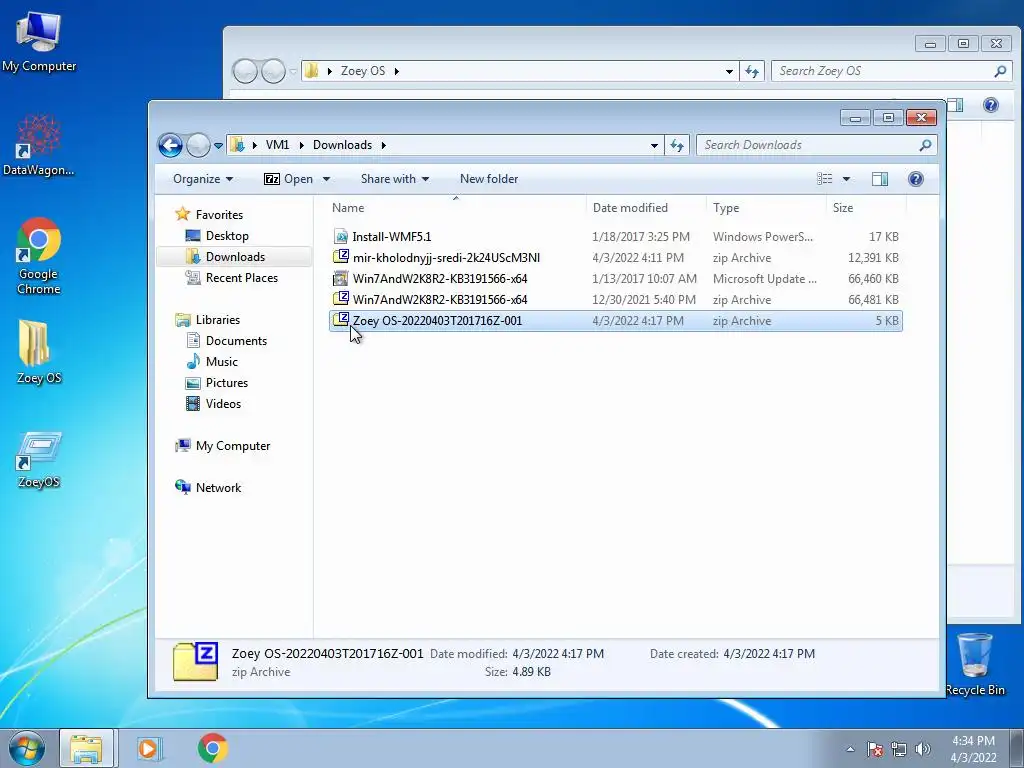Open Action Center flag tray icon
Viewport: 1024px width, 768px height.
pyautogui.click(x=874, y=749)
